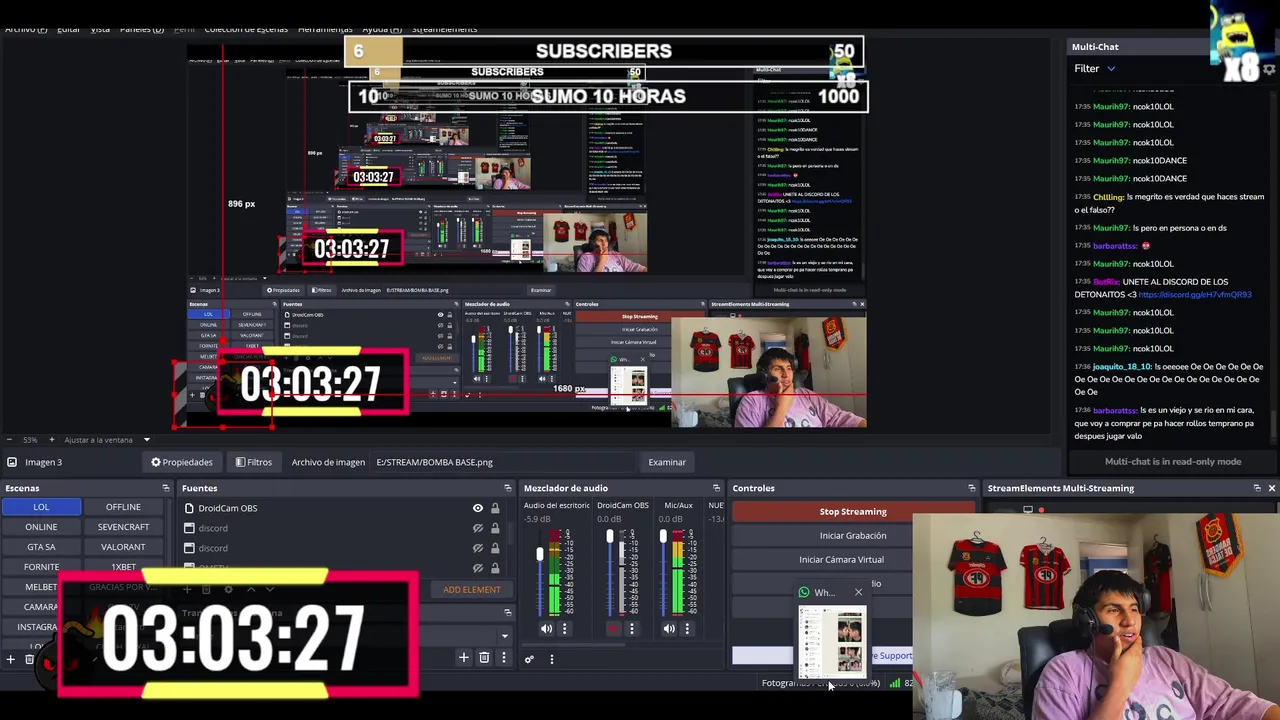Image resolution: width=1280 pixels, height=720 pixels.
Task: Mute the Mic/Aux speaker icon
Action: pos(669,629)
